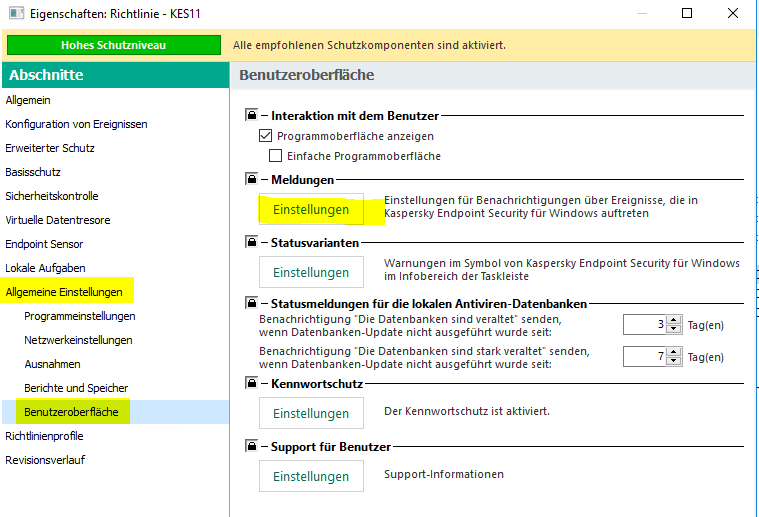This screenshot has height=517, width=759.
Task: Toggle lock icon next to Support für Benutzer
Action: (x=252, y=446)
